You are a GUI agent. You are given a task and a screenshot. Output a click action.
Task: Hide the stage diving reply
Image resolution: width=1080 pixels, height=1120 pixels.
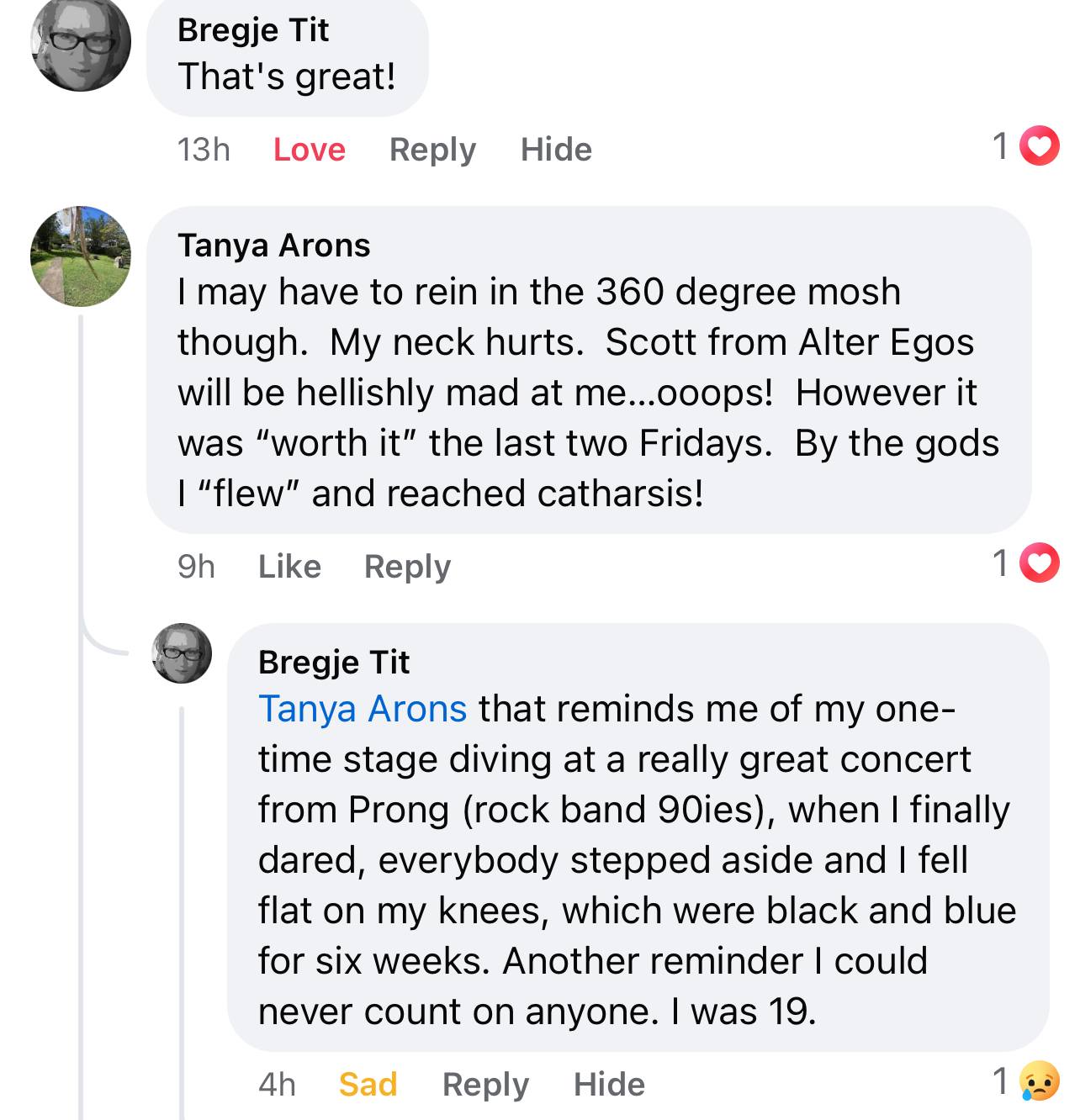[609, 1085]
